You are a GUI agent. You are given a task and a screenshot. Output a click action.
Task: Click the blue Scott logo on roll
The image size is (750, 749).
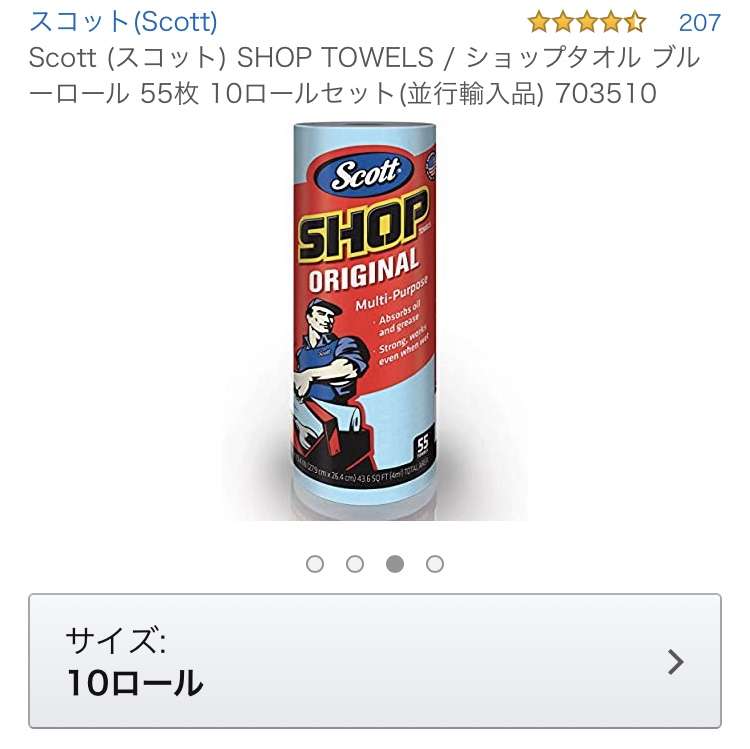[365, 175]
